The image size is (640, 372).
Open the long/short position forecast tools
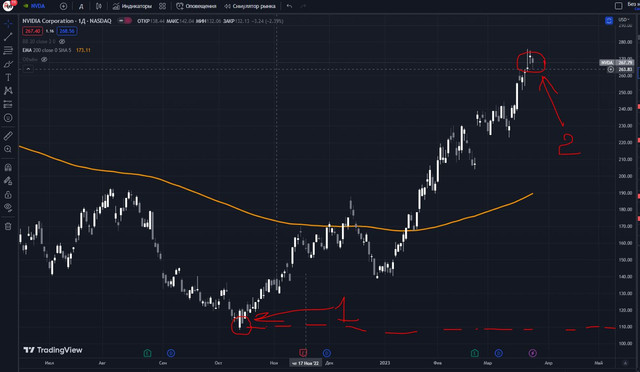click(8, 105)
